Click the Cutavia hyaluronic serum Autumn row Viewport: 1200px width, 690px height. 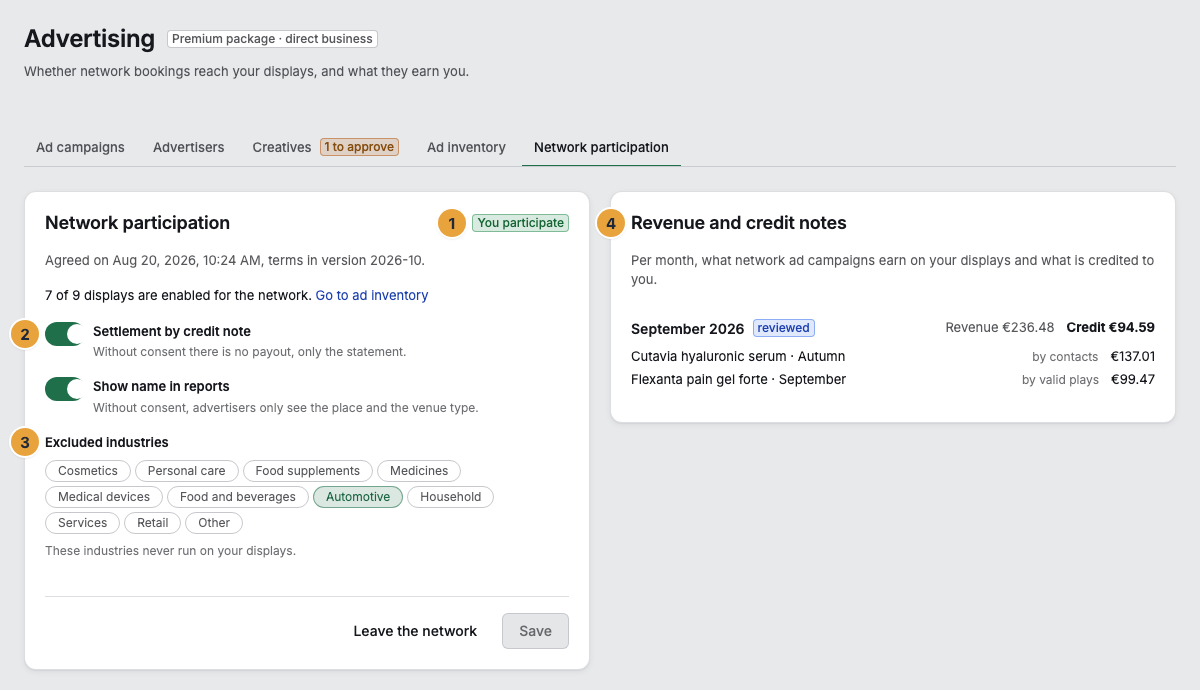pyautogui.click(x=893, y=356)
